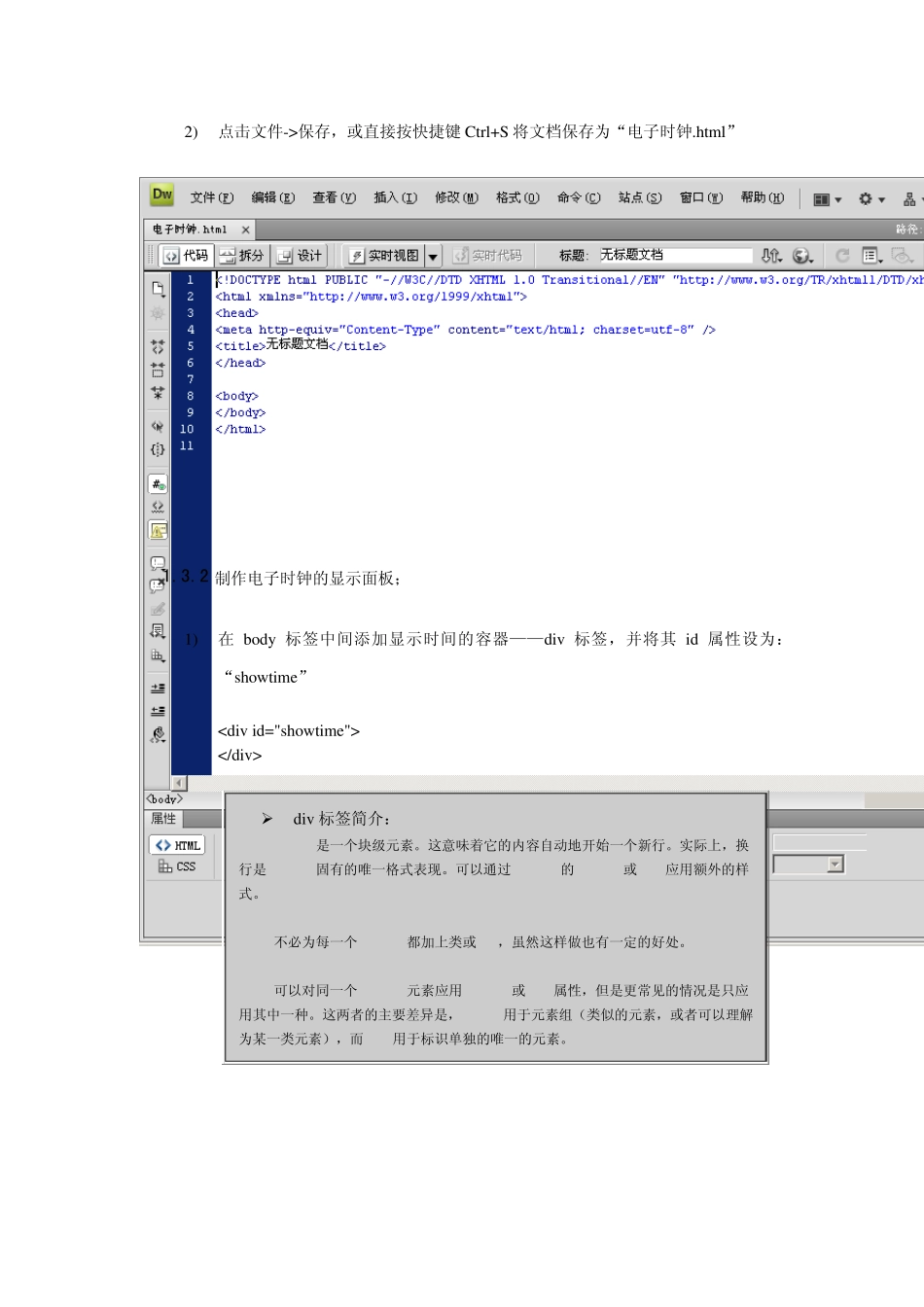Click the remove comment icon
924x1307 pixels.
[158, 586]
